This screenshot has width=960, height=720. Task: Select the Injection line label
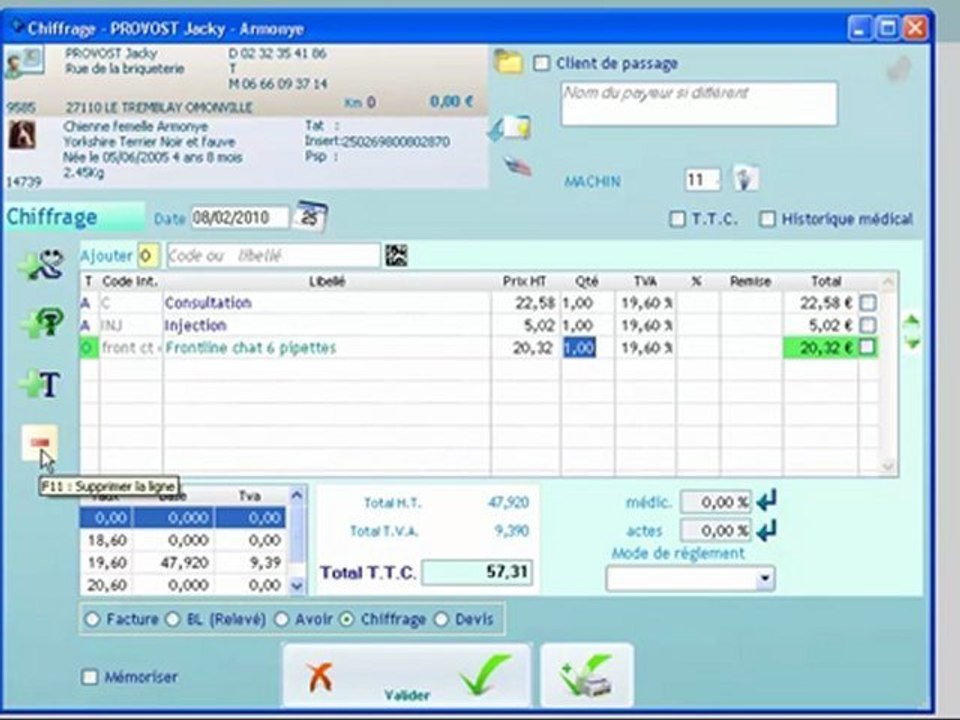[x=196, y=325]
